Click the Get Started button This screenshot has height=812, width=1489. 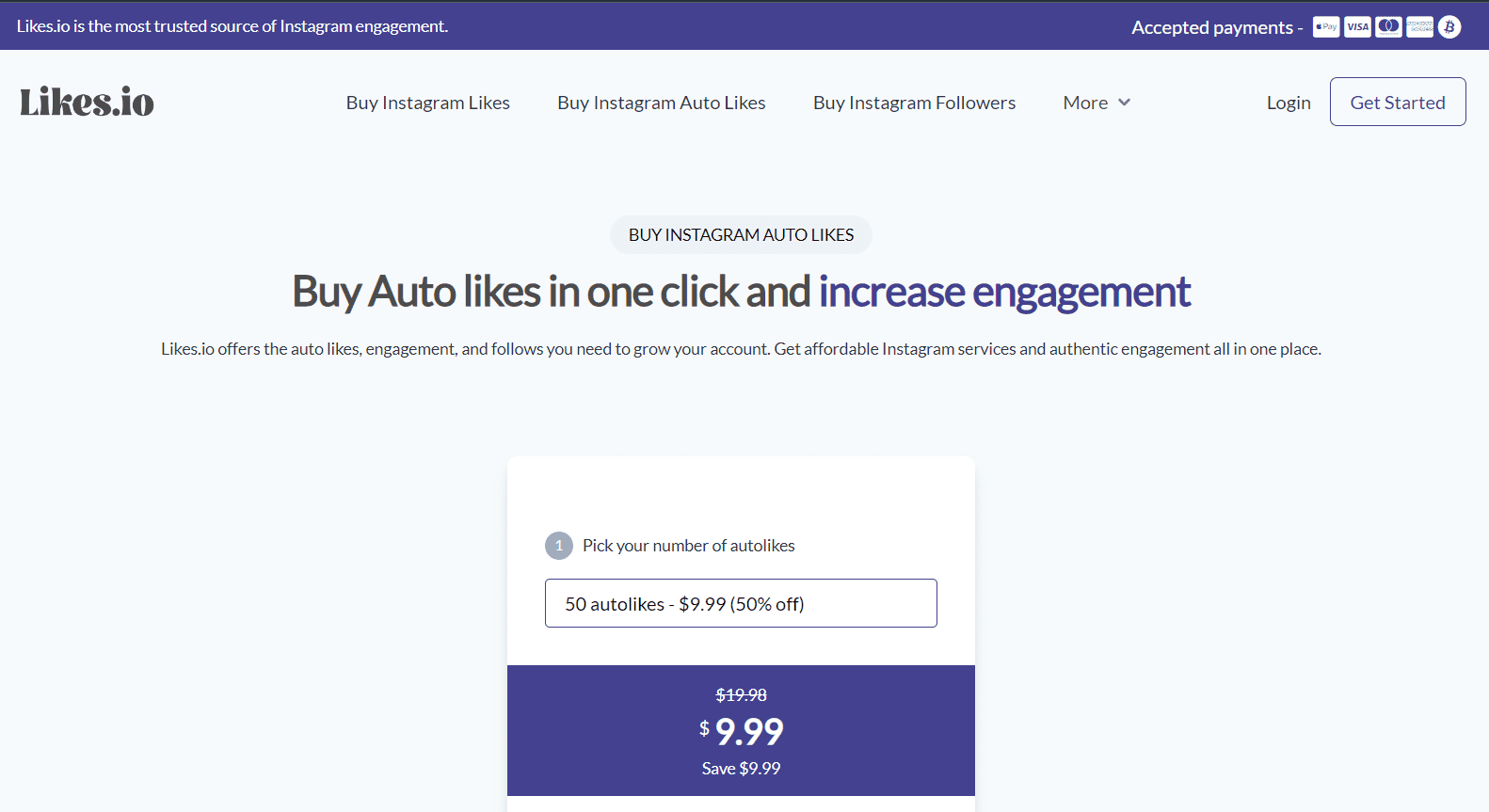click(1398, 102)
